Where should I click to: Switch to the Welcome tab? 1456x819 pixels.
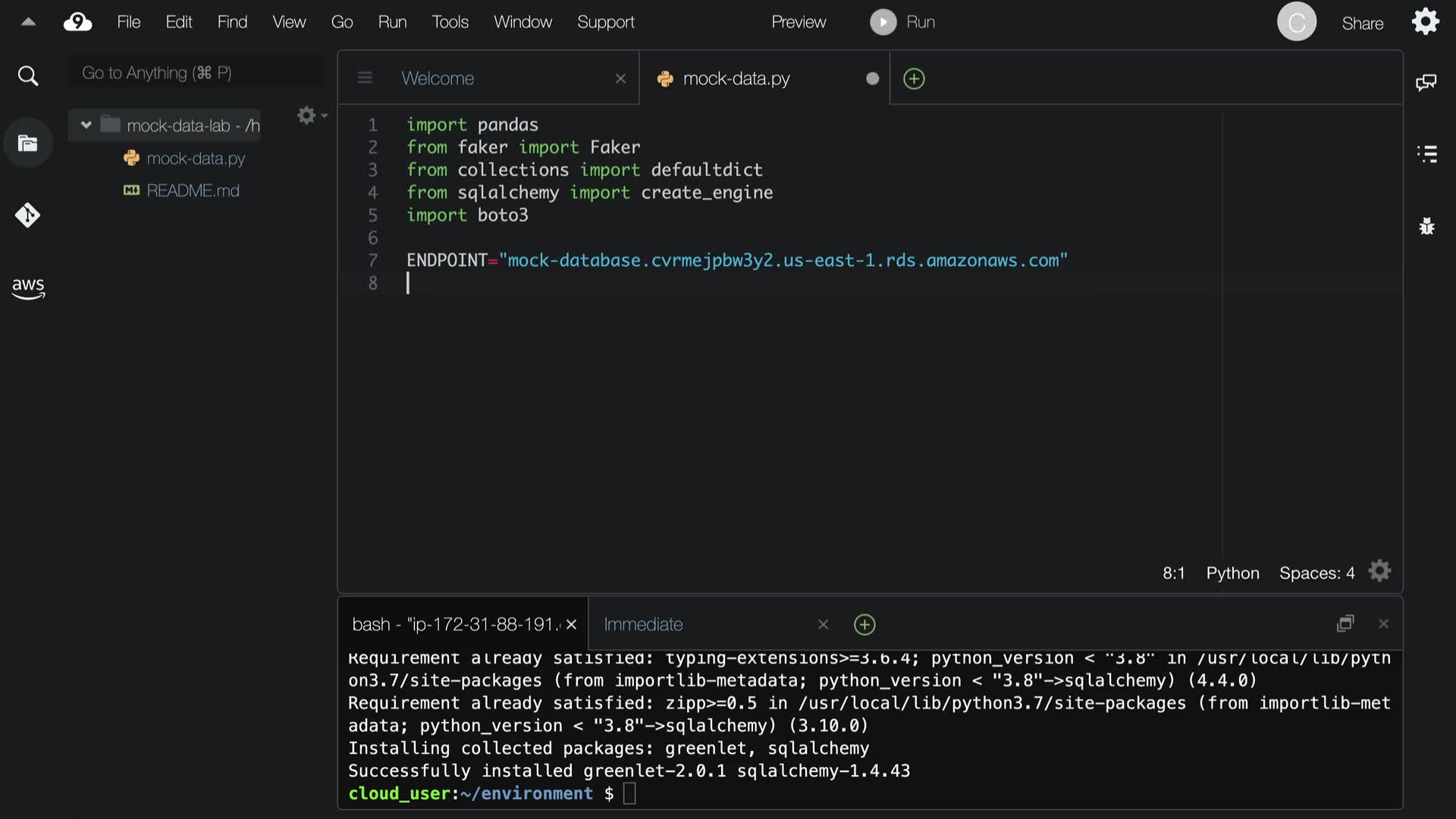pyautogui.click(x=438, y=78)
